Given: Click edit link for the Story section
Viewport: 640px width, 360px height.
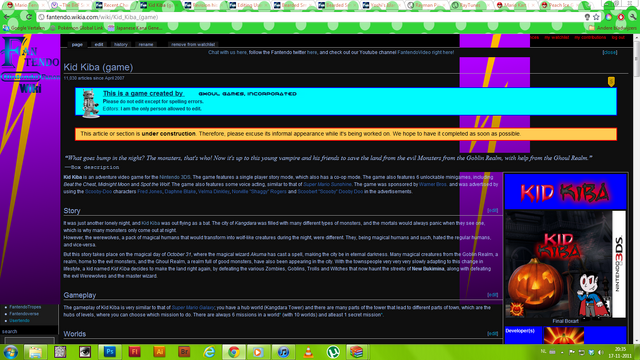Looking at the screenshot, I should (x=493, y=210).
